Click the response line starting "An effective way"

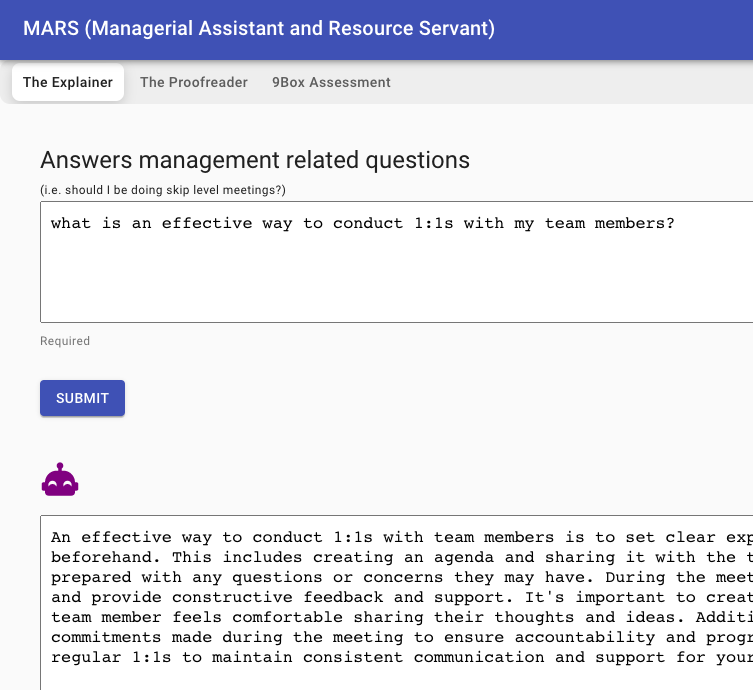pyautogui.click(x=400, y=537)
